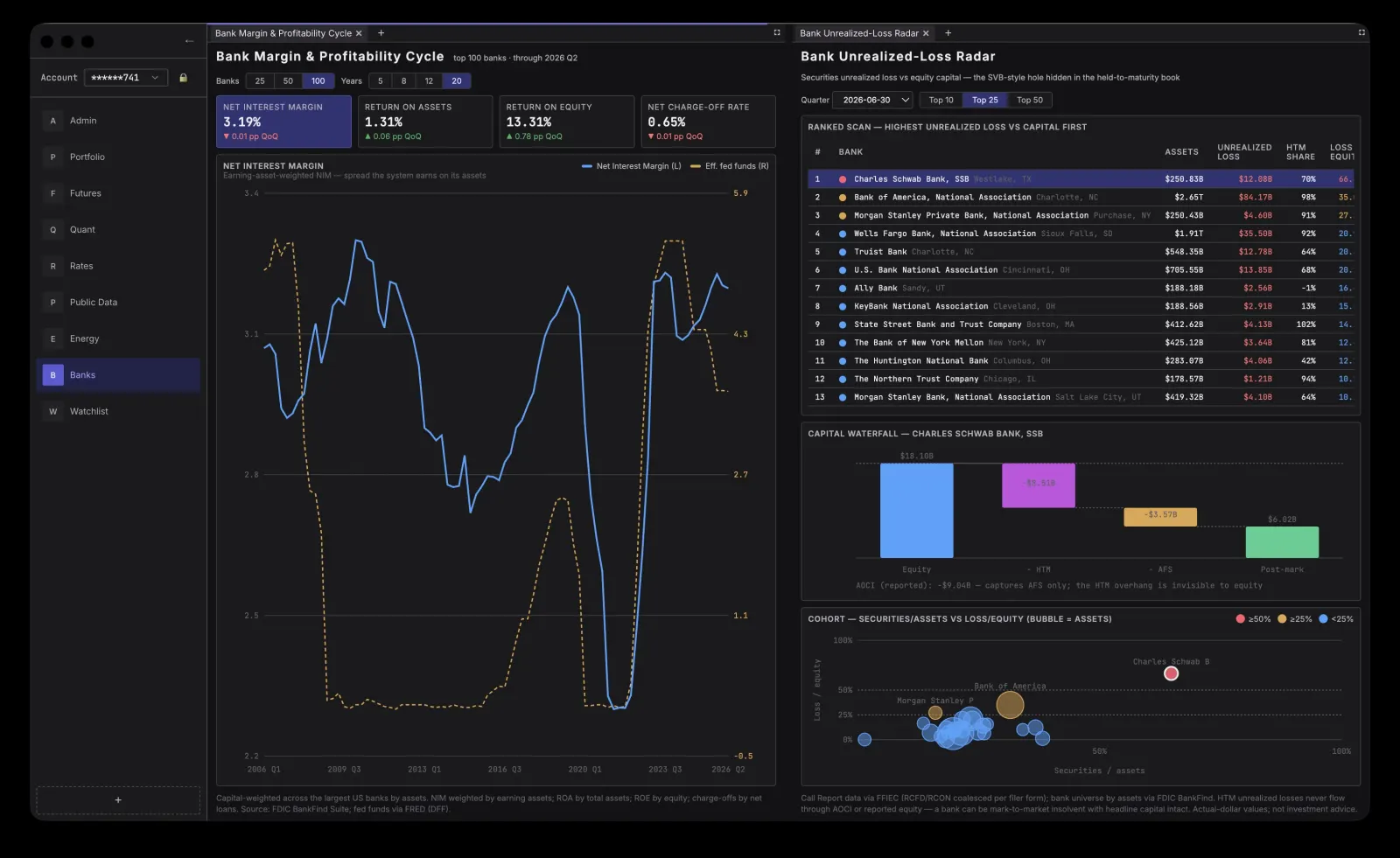Set Banks count to 25
This screenshot has width=1400, height=858.
(x=260, y=81)
